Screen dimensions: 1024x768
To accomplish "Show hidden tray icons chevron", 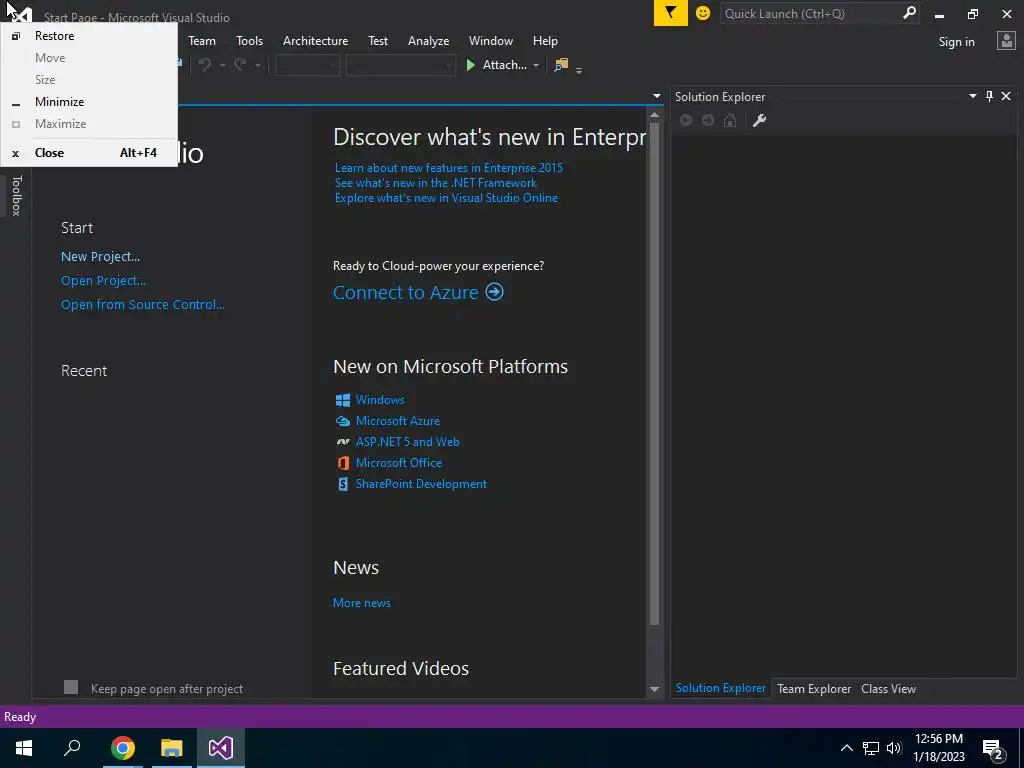I will pos(846,748).
